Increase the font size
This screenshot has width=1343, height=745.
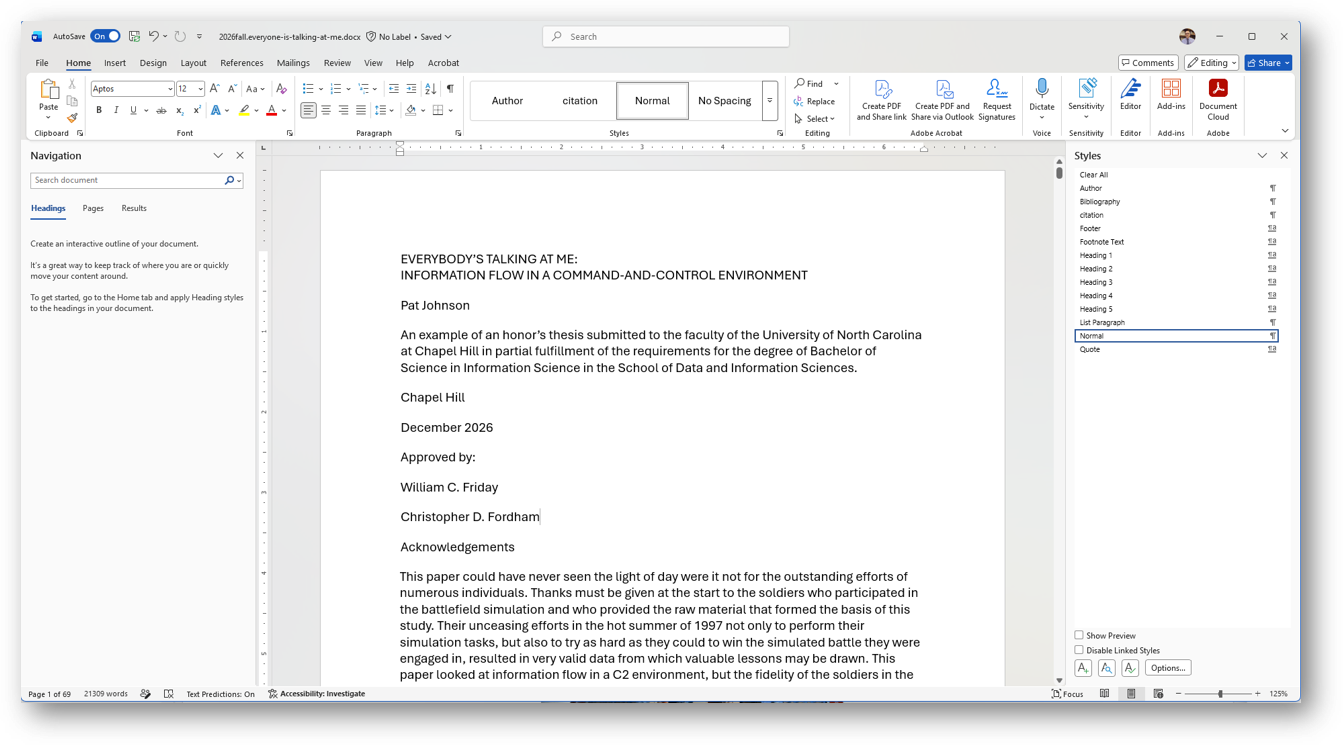coord(215,89)
